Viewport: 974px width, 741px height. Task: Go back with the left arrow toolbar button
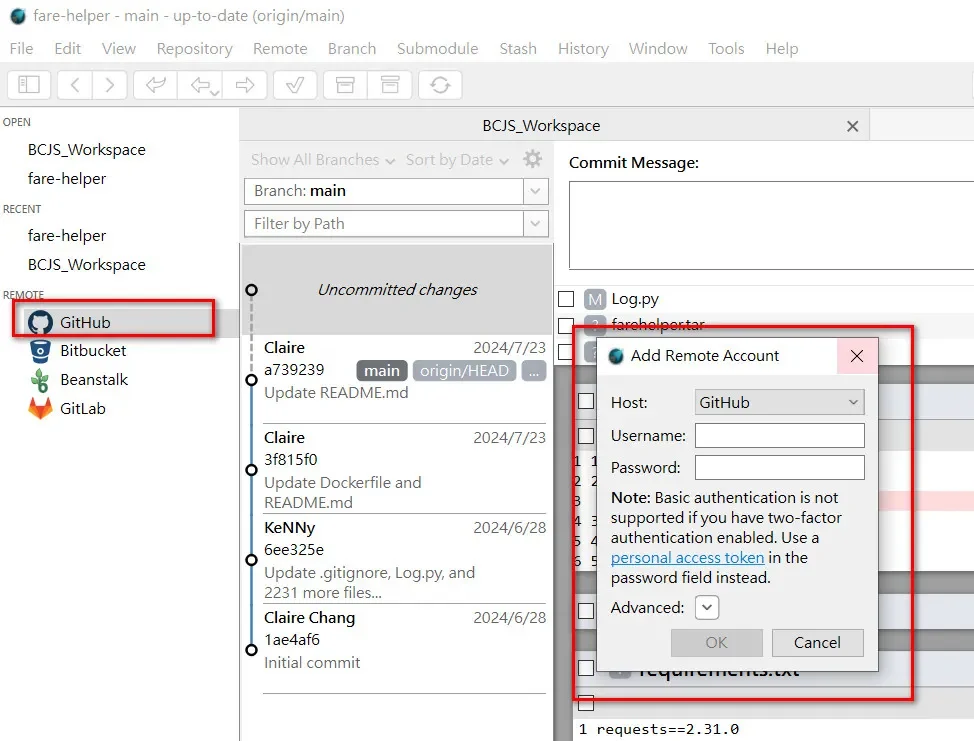75,84
